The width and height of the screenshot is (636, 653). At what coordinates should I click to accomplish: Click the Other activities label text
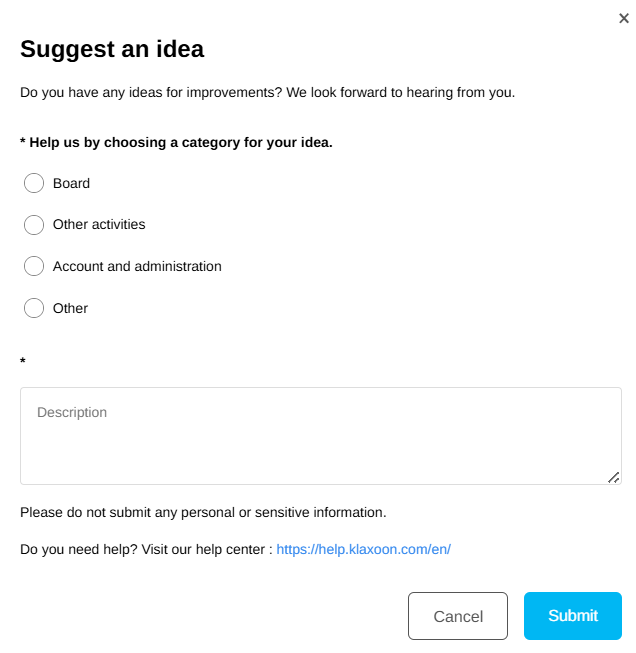pyautogui.click(x=99, y=224)
